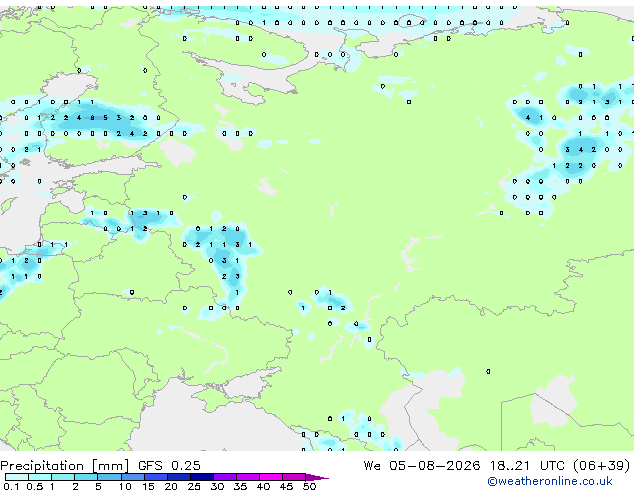Click the '20' legend scale label
This screenshot has height=490, width=634.
tap(171, 486)
